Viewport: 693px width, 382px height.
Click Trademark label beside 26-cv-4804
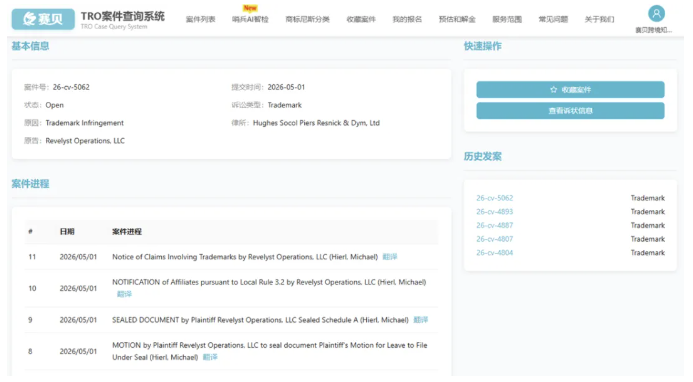coord(647,253)
